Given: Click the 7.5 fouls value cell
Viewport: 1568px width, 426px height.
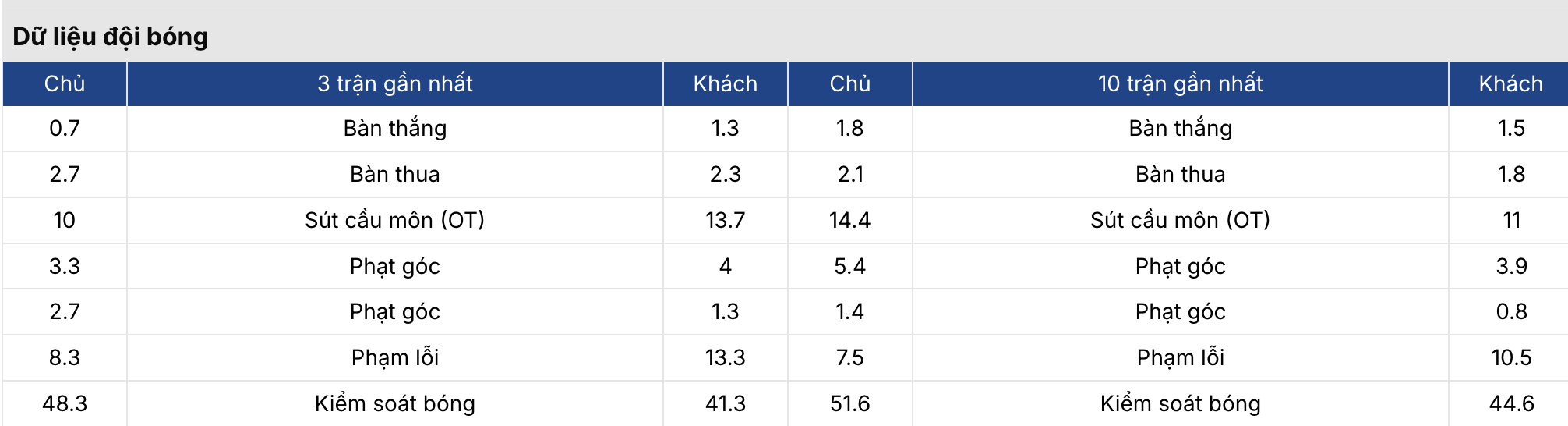Looking at the screenshot, I should [x=849, y=357].
